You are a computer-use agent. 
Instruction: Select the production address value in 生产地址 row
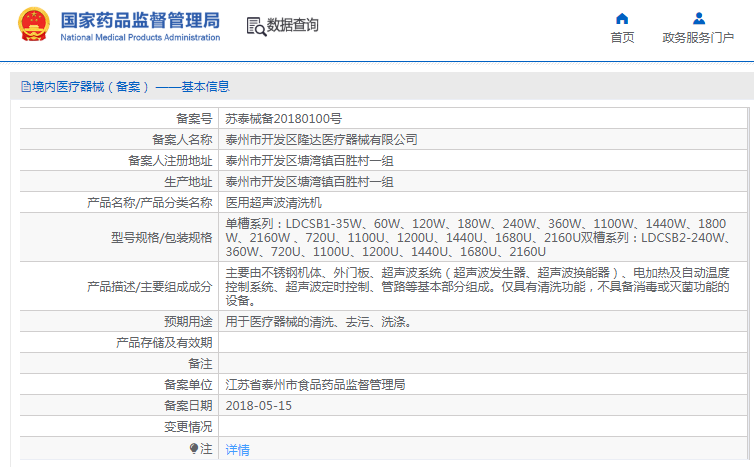click(309, 182)
